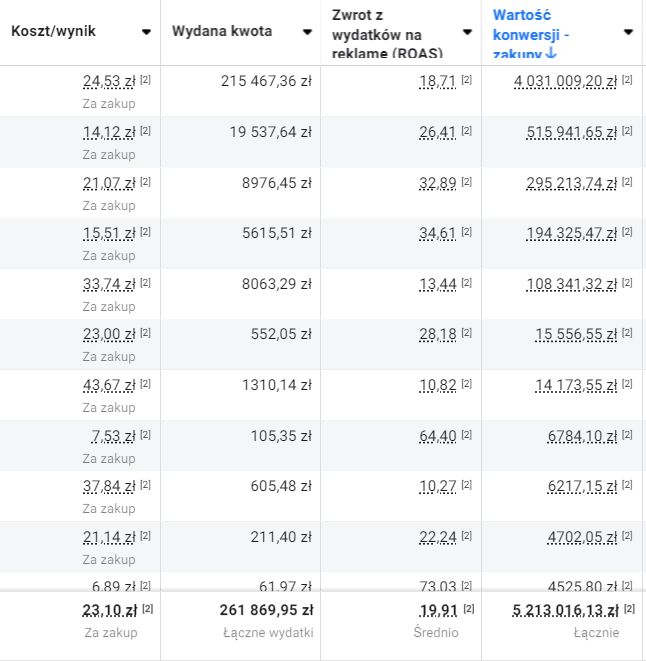The image size is (646, 661).
Task: Click the footnote marker beside total 5 213 016,13 zł
Action: coord(627,609)
